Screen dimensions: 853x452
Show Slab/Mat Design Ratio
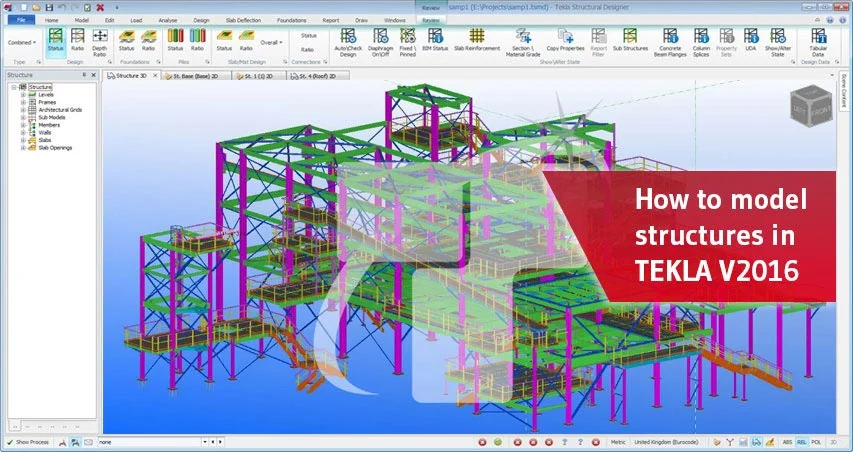(246, 41)
